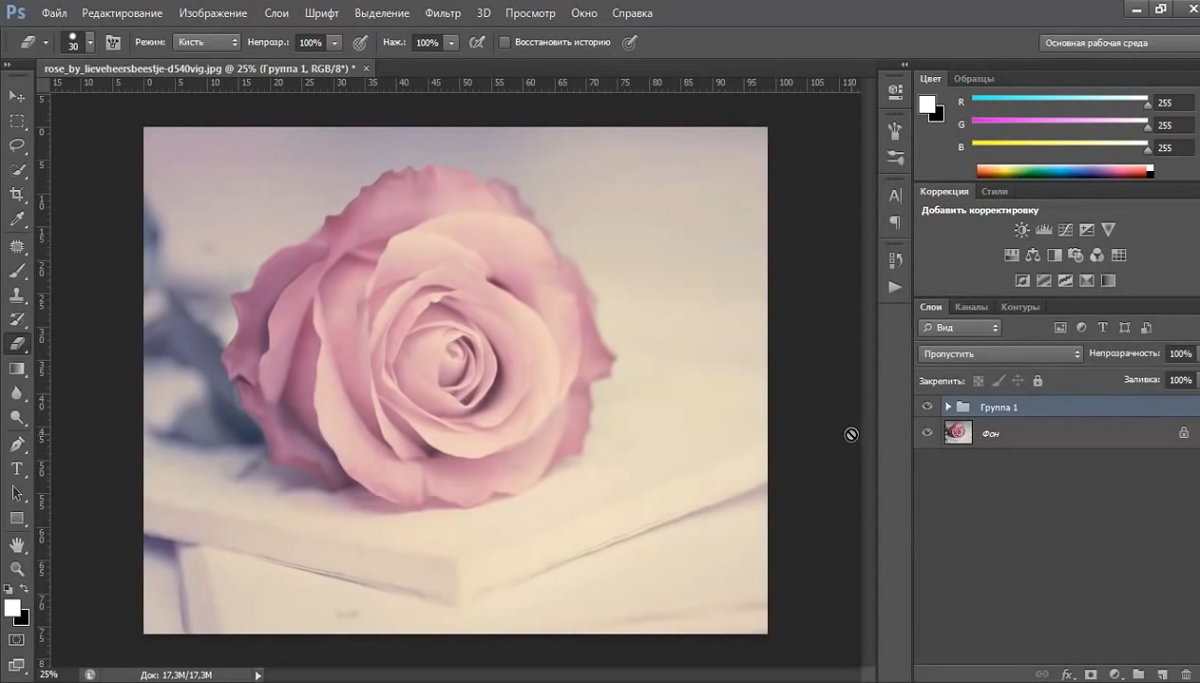Screen dimensions: 1200x683
Task: Activate the Hand tool
Action: pos(17,544)
